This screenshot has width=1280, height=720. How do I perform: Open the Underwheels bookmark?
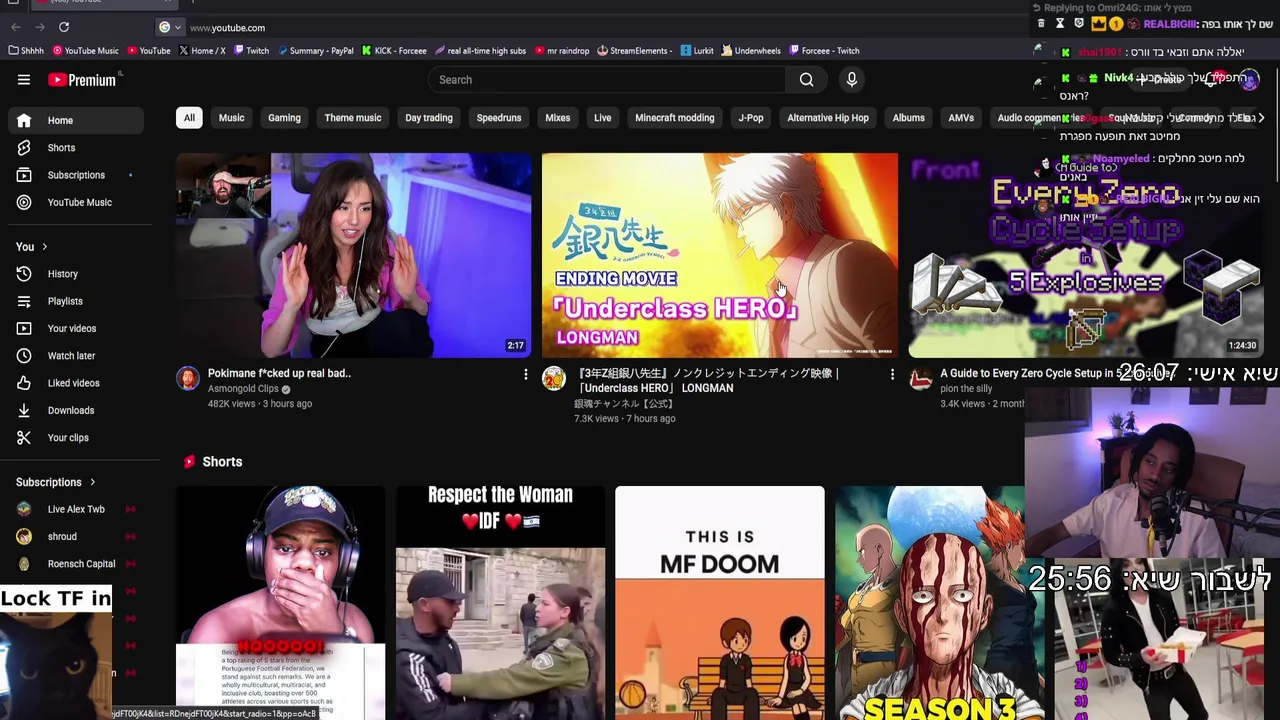coord(751,51)
